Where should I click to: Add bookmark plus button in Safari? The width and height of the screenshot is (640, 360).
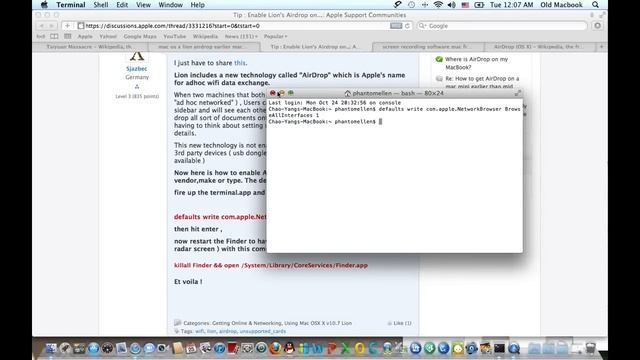pos(67,26)
